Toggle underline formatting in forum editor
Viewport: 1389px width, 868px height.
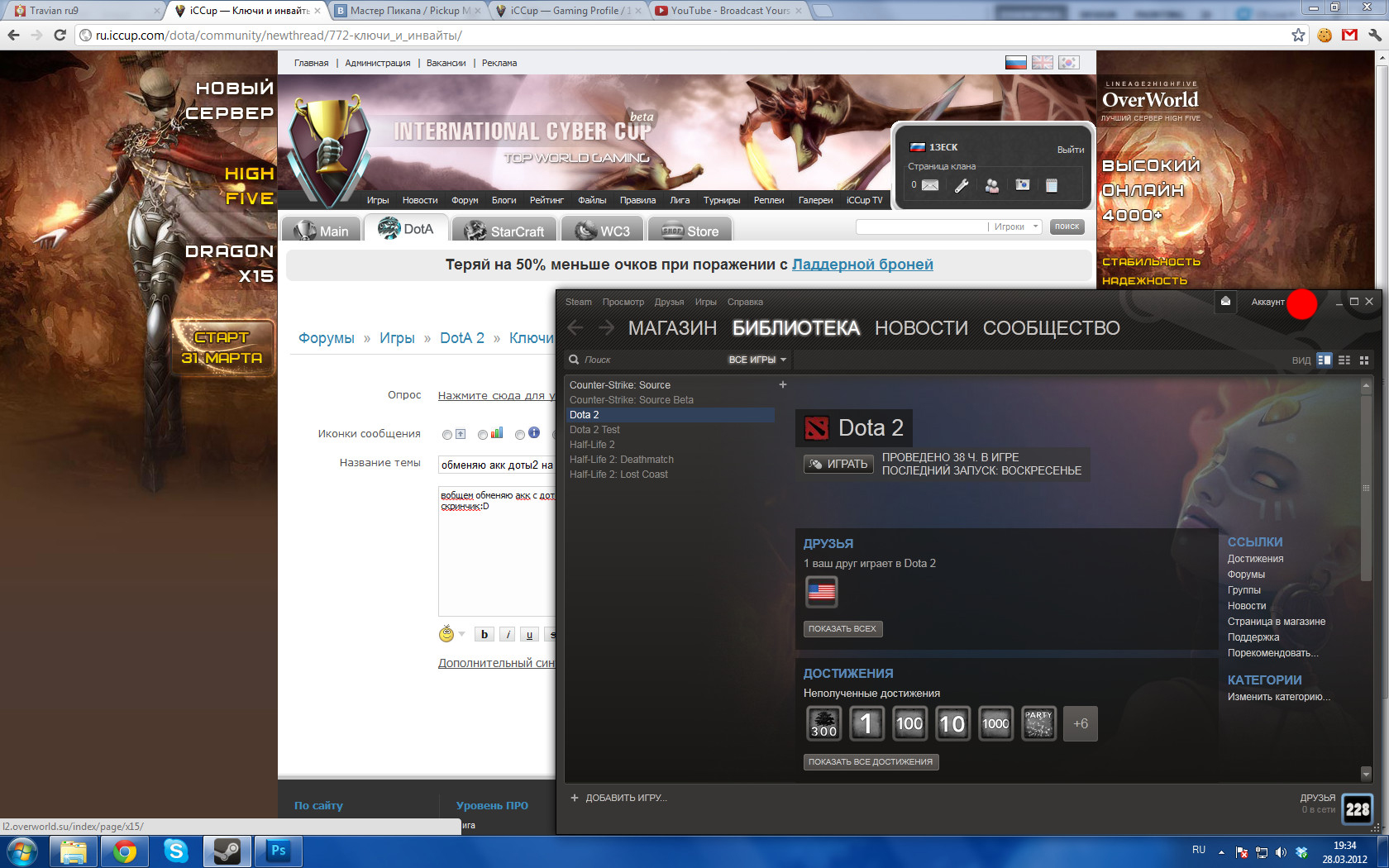click(530, 634)
